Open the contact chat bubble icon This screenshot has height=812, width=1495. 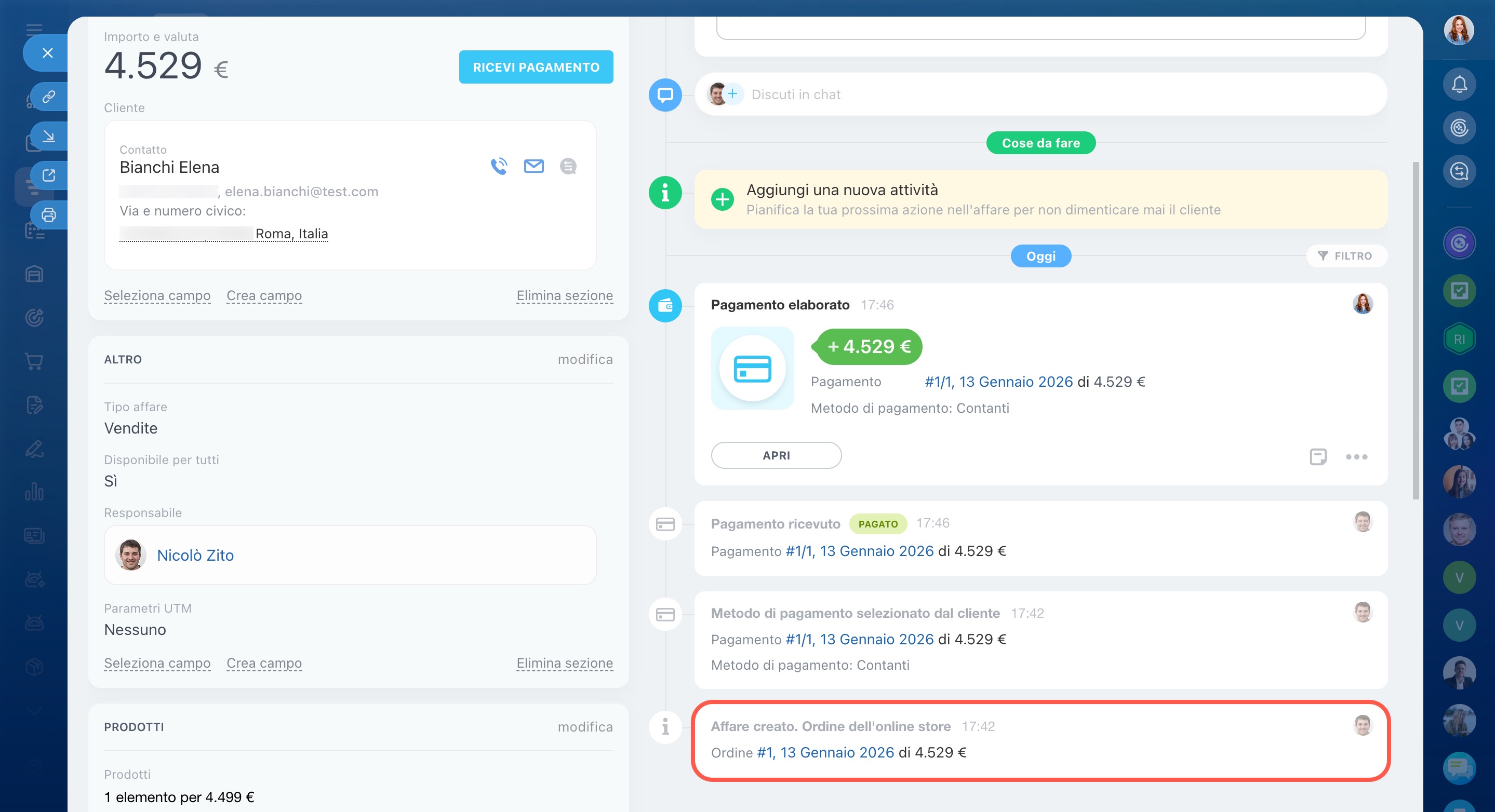tap(568, 167)
